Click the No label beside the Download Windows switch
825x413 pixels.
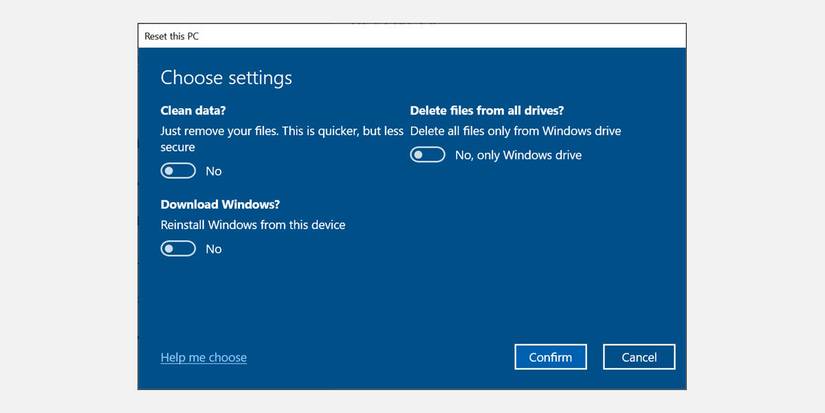click(213, 249)
